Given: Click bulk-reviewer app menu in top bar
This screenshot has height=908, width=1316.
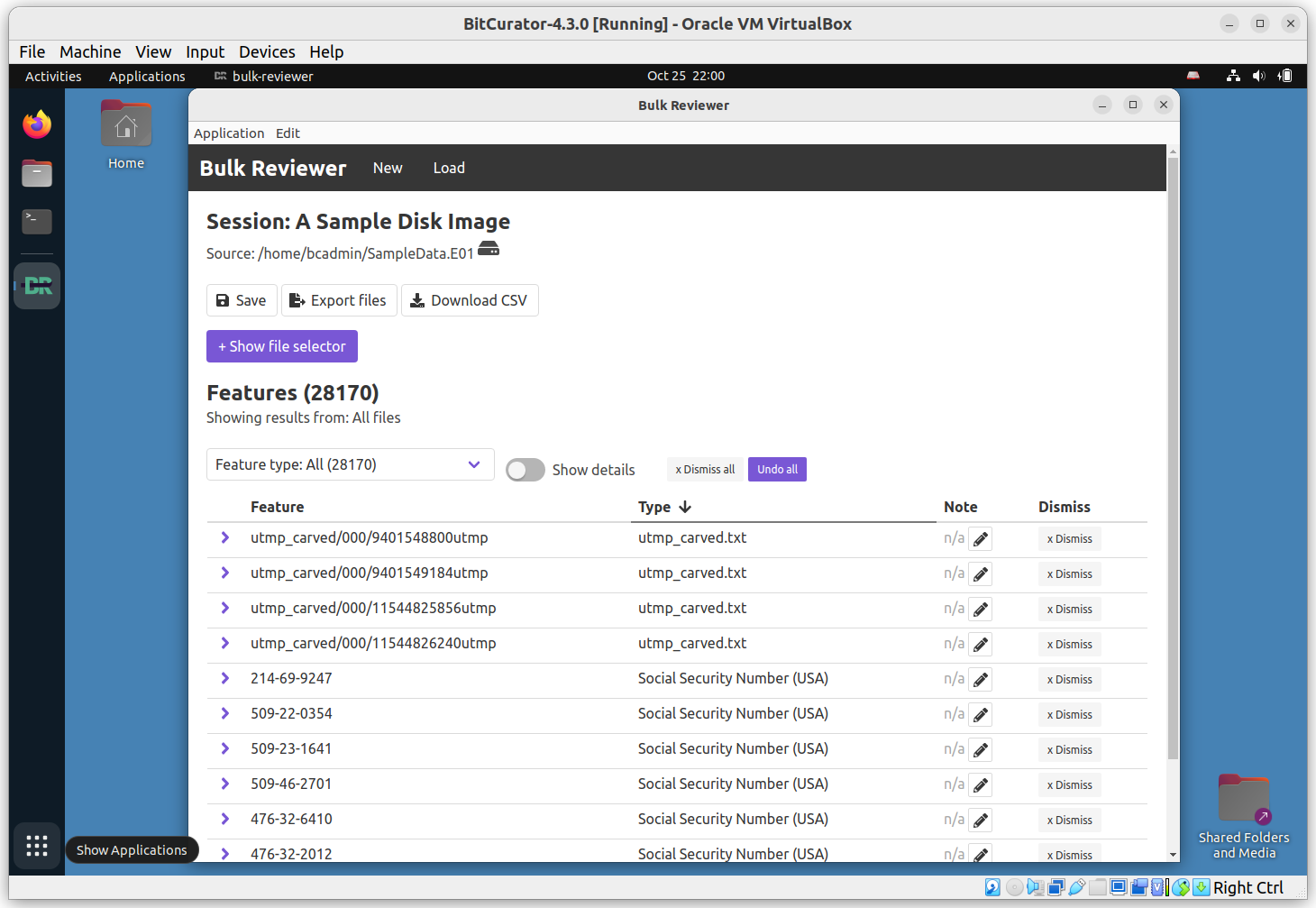Looking at the screenshot, I should pyautogui.click(x=264, y=77).
